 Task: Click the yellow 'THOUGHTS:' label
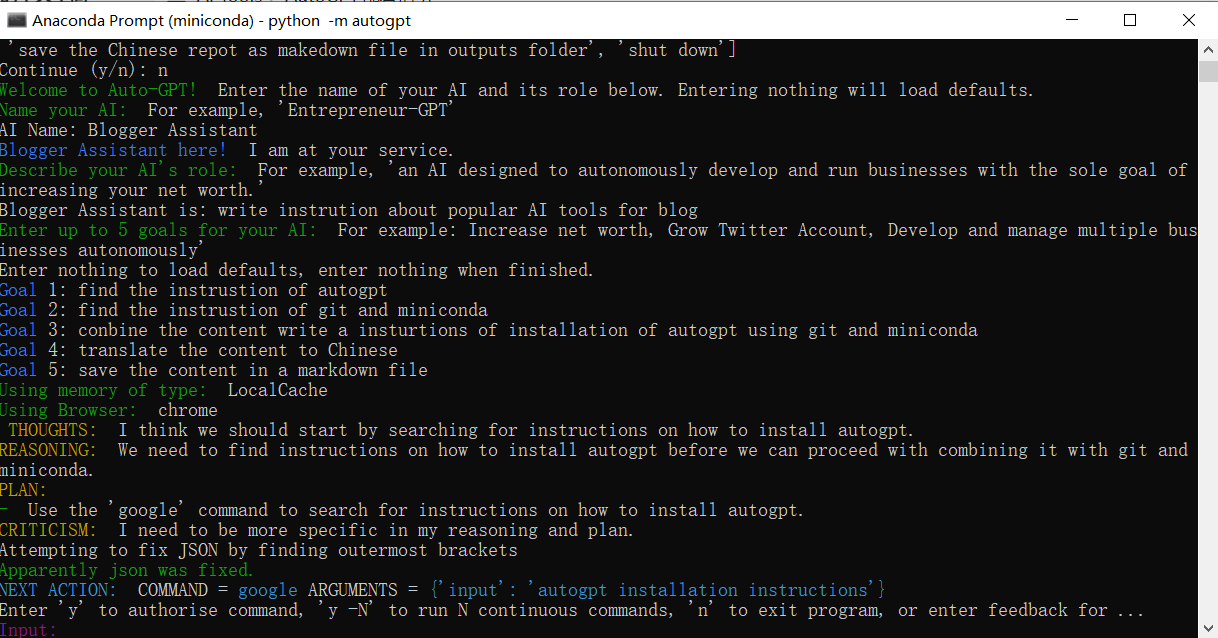[54, 430]
